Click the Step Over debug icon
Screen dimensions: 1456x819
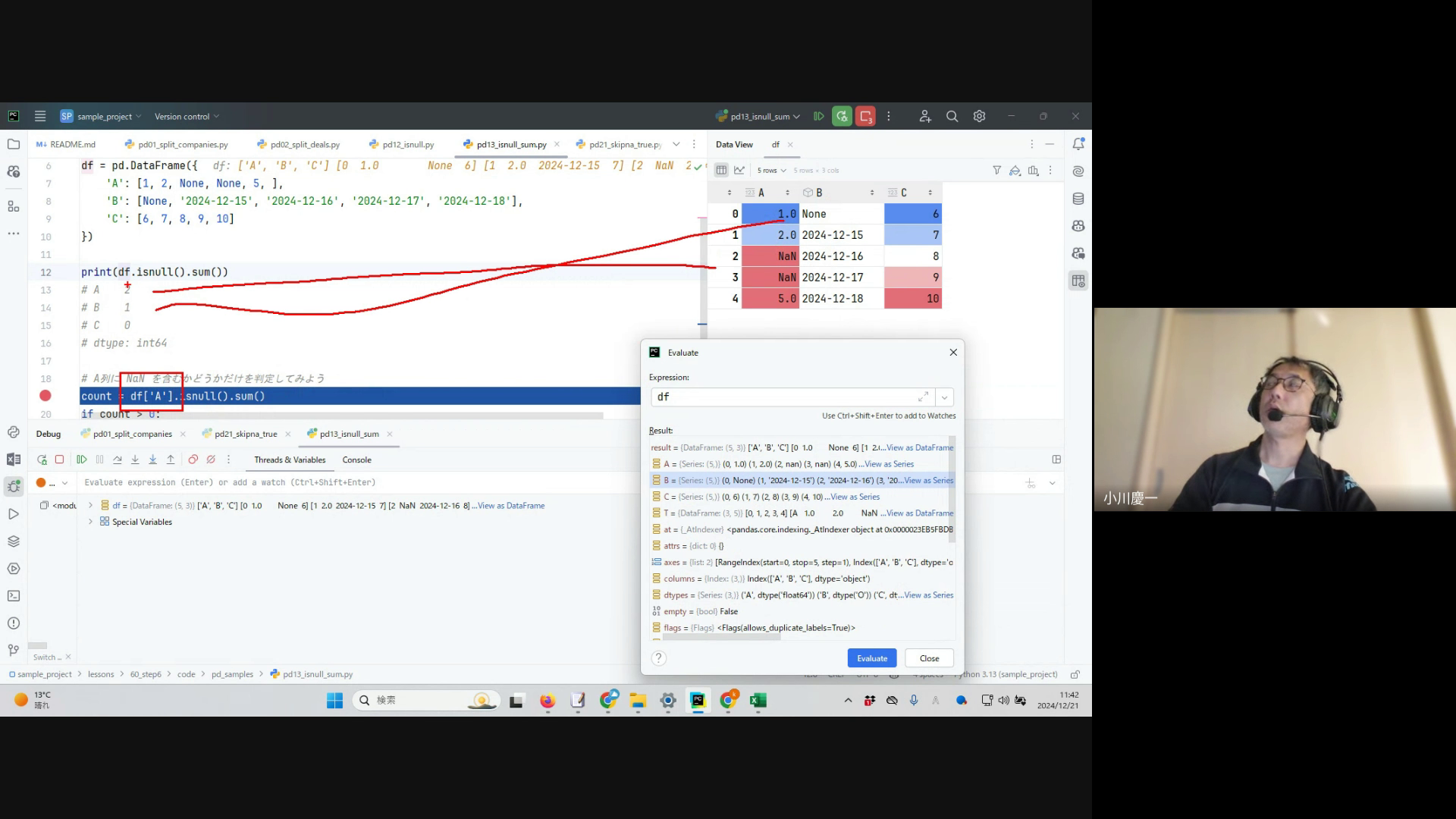[118, 460]
